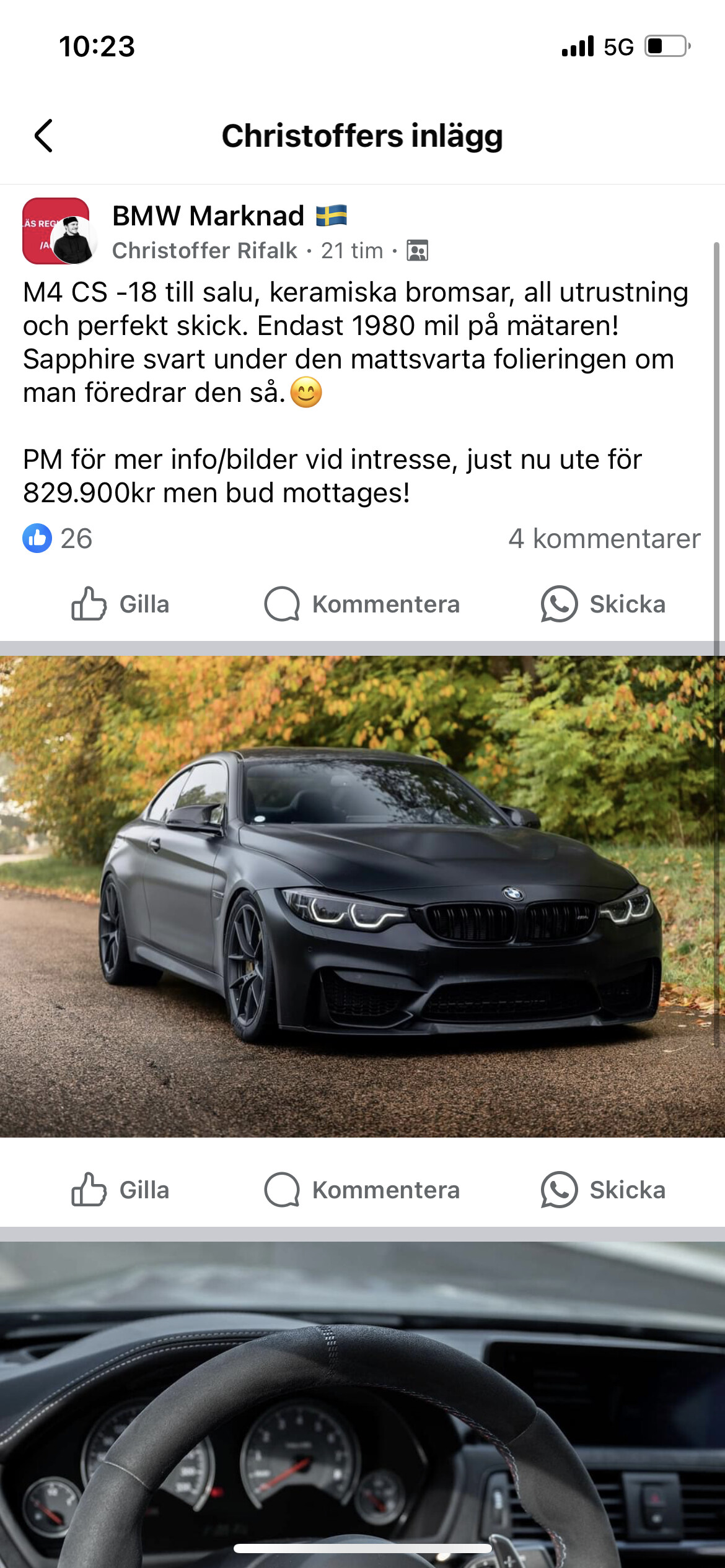725x1568 pixels.
Task: Tap the 21 tim post timestamp
Action: 352,251
